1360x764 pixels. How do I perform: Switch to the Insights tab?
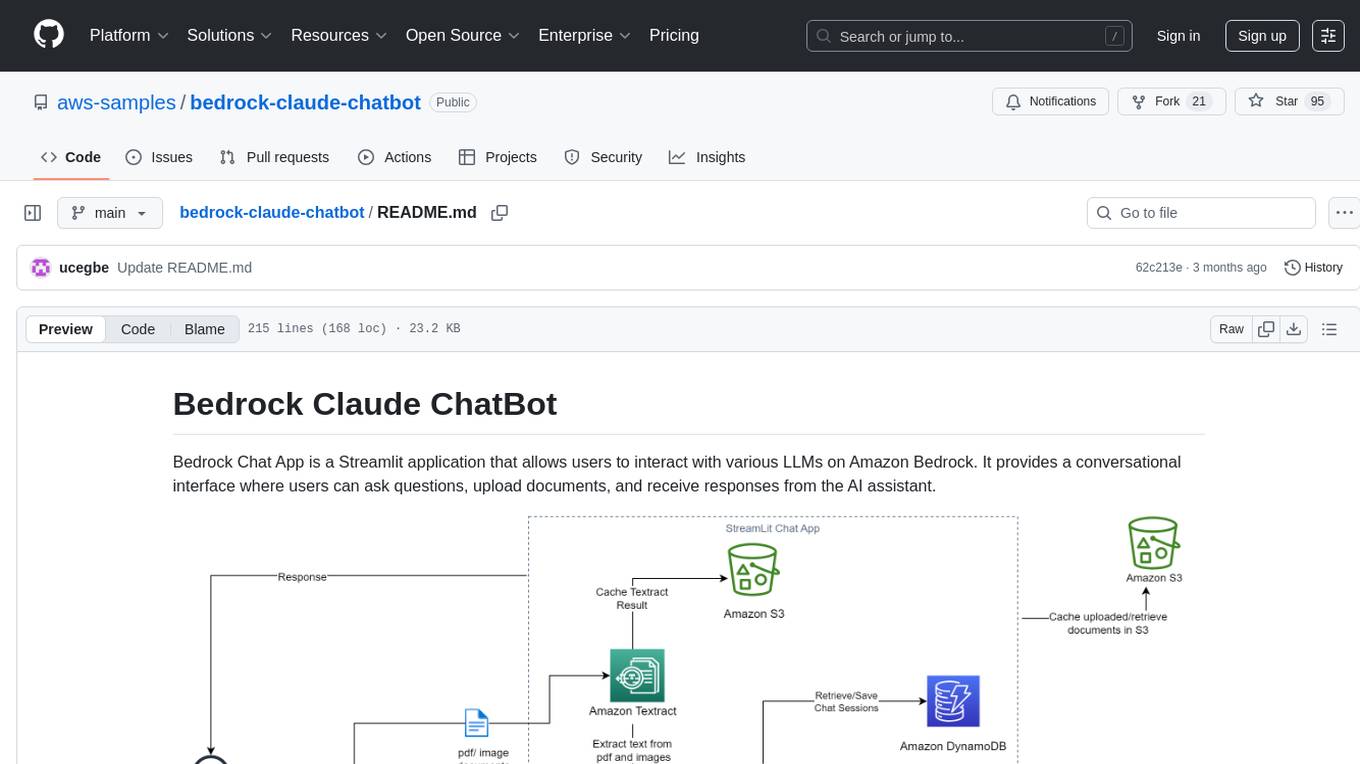707,157
